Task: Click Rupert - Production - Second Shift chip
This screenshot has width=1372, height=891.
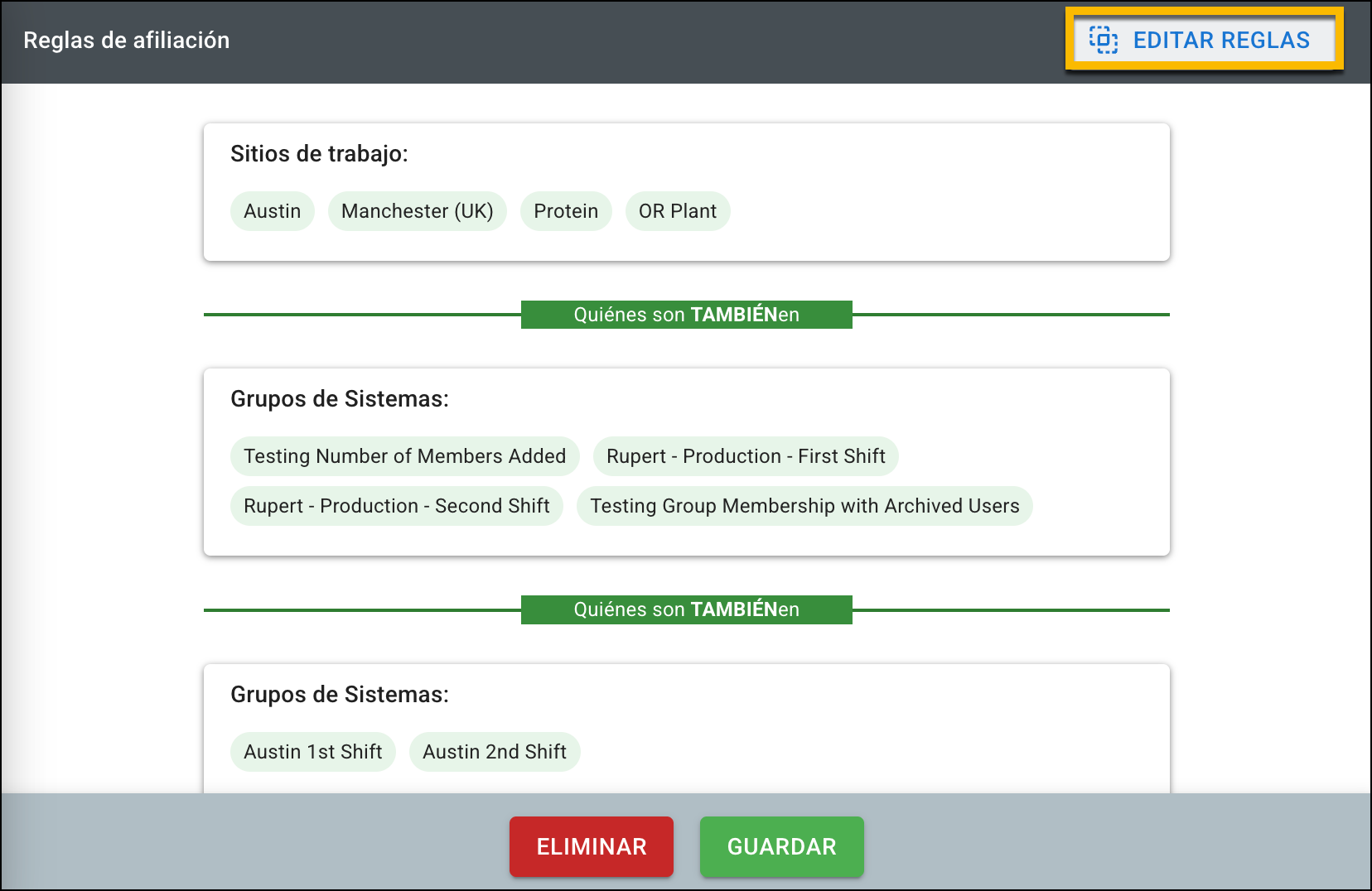Action: pyautogui.click(x=397, y=506)
